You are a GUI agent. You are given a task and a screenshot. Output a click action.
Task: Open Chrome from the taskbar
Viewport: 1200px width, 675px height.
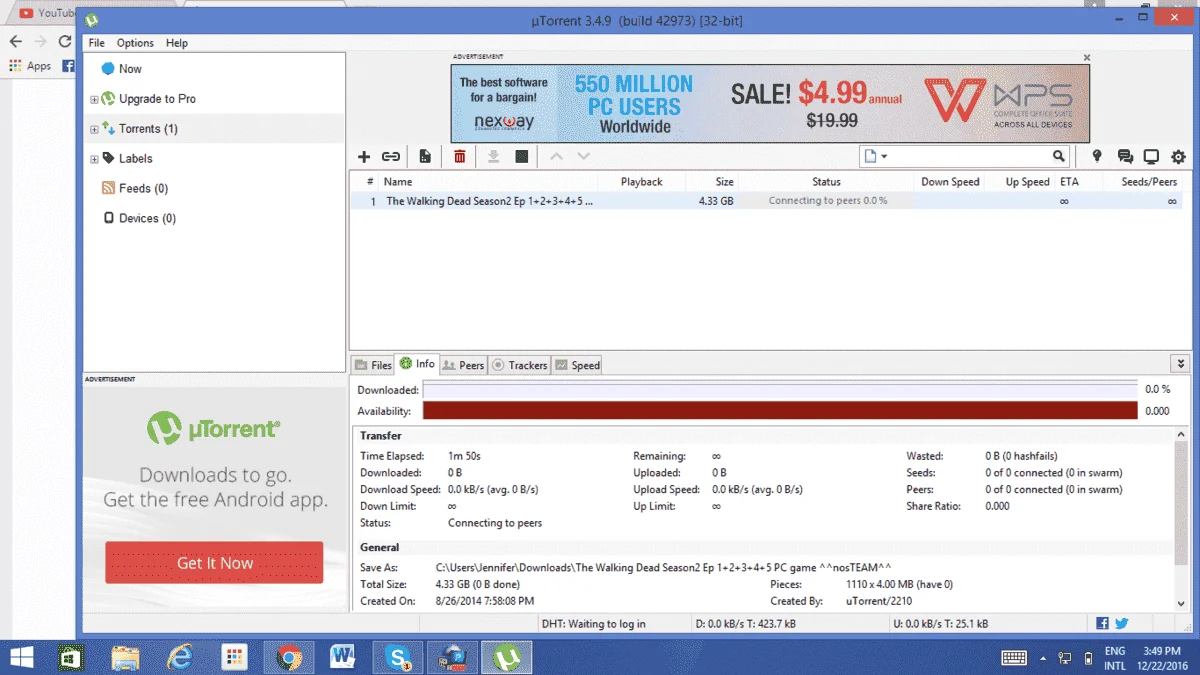[x=290, y=658]
